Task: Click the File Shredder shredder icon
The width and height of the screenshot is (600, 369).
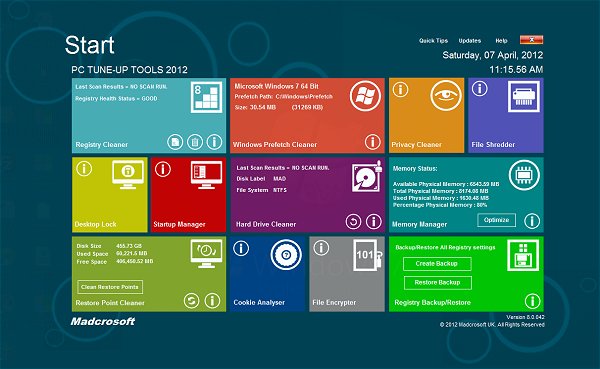Action: [524, 96]
